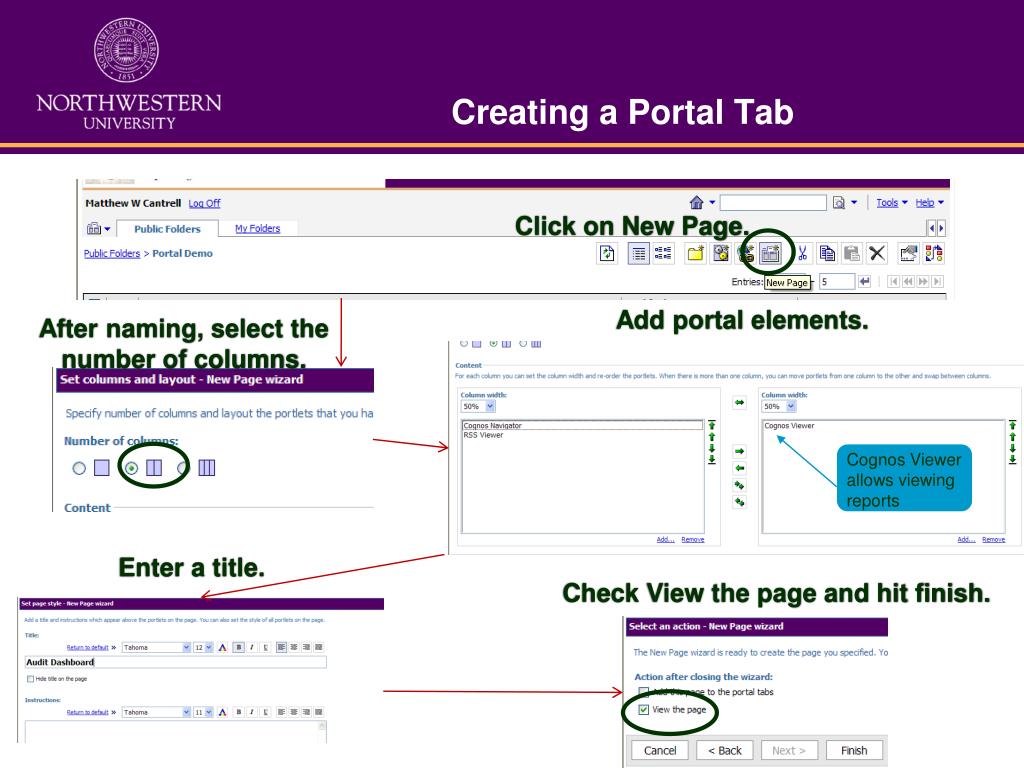Move portlet to bottom in left column

(x=712, y=459)
